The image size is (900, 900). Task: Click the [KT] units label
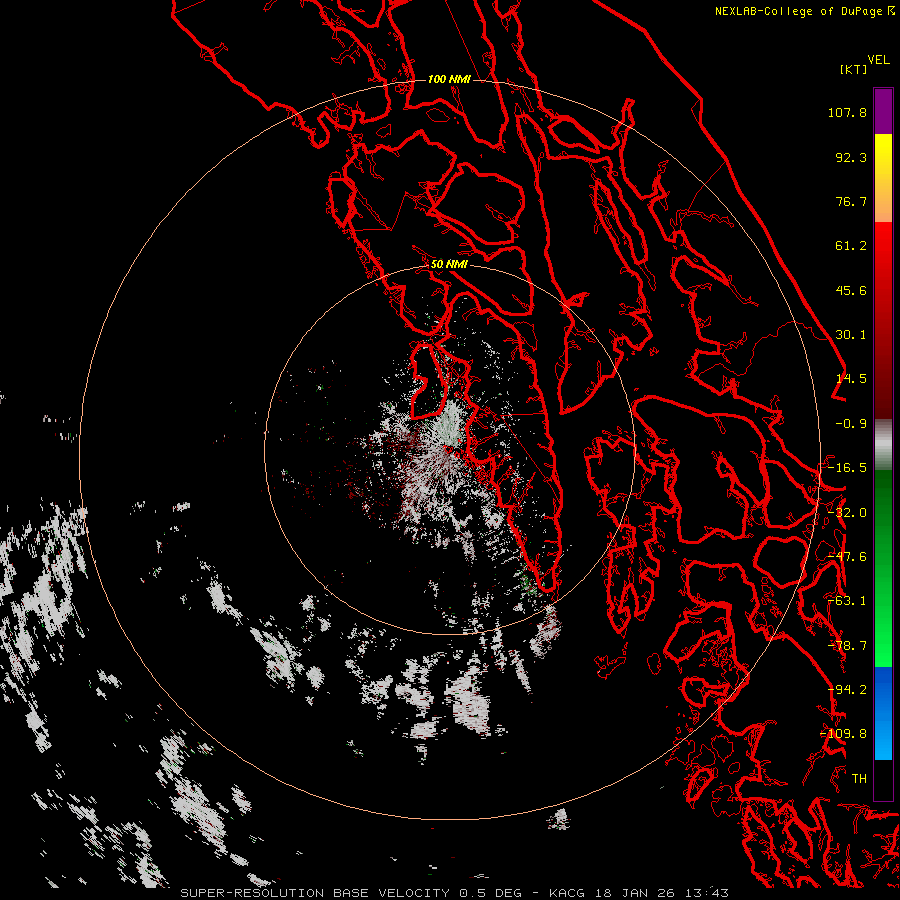pyautogui.click(x=854, y=69)
